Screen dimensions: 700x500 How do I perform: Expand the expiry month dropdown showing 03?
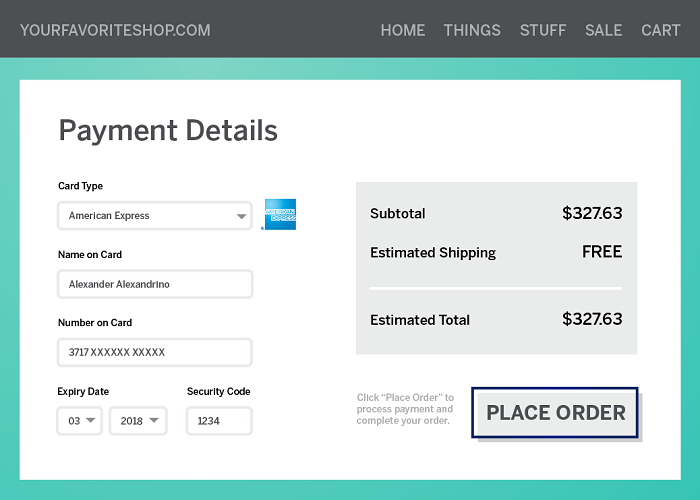tap(80, 421)
